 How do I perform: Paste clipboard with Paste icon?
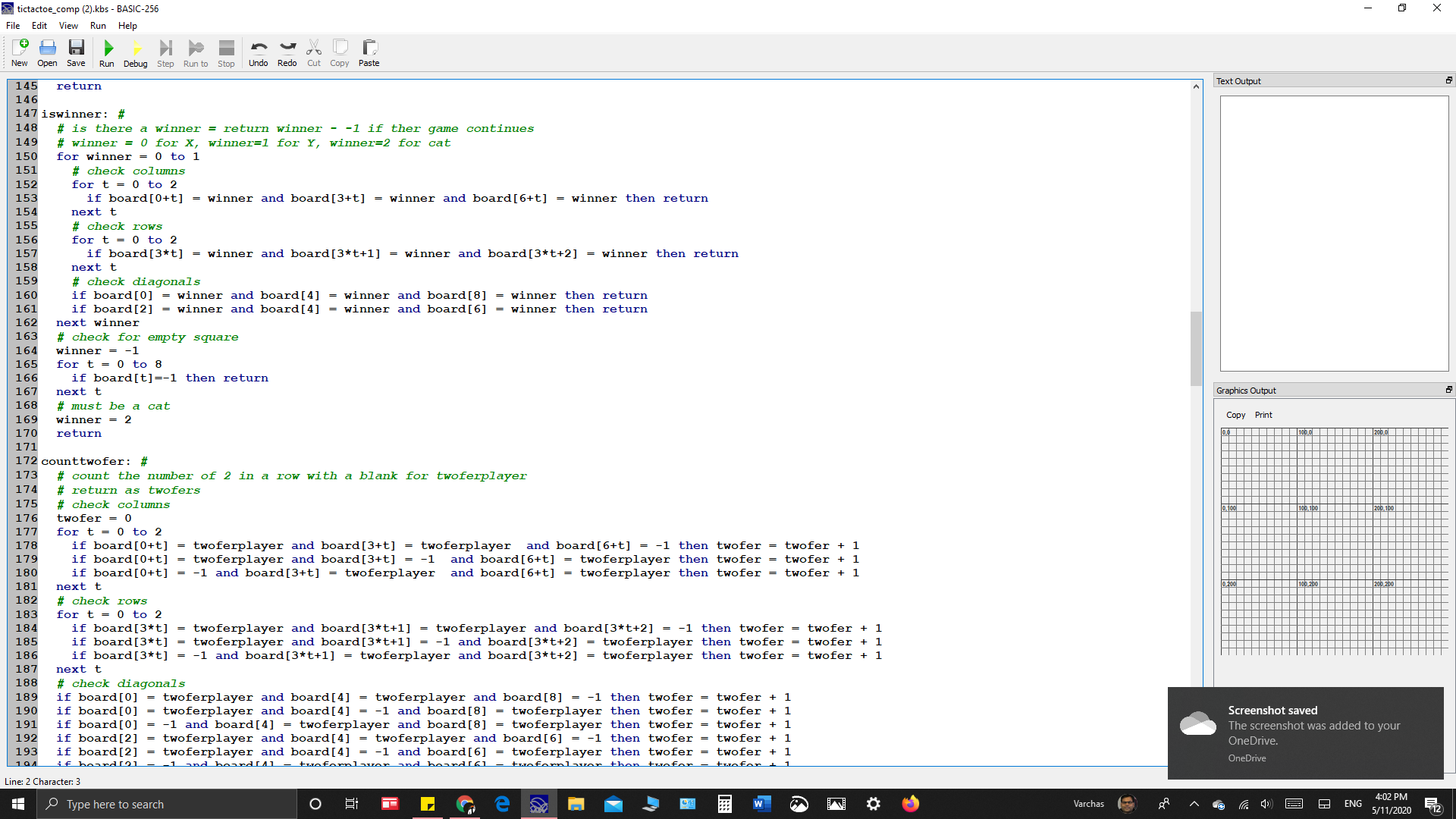click(369, 53)
